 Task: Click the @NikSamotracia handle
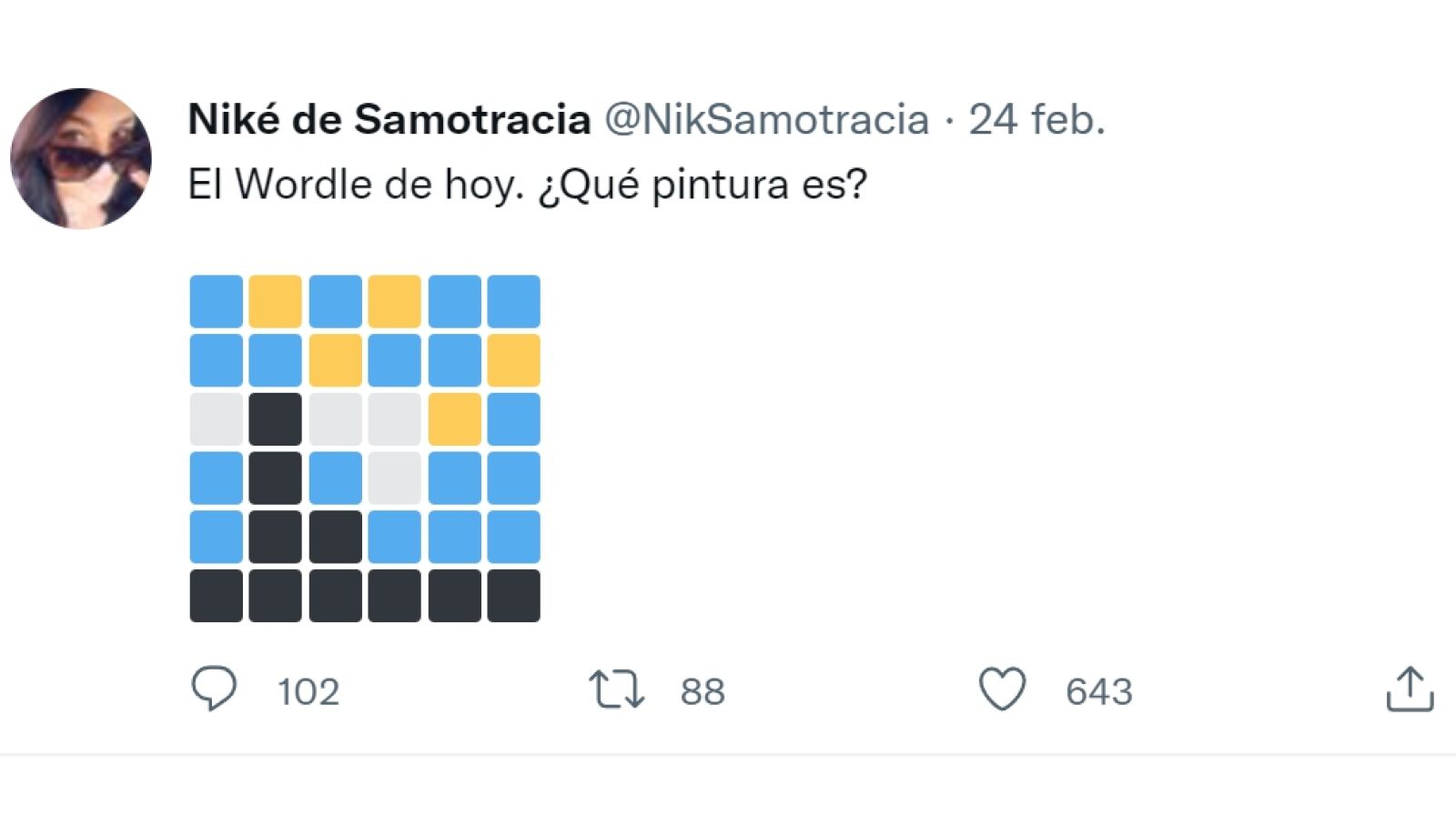(766, 119)
